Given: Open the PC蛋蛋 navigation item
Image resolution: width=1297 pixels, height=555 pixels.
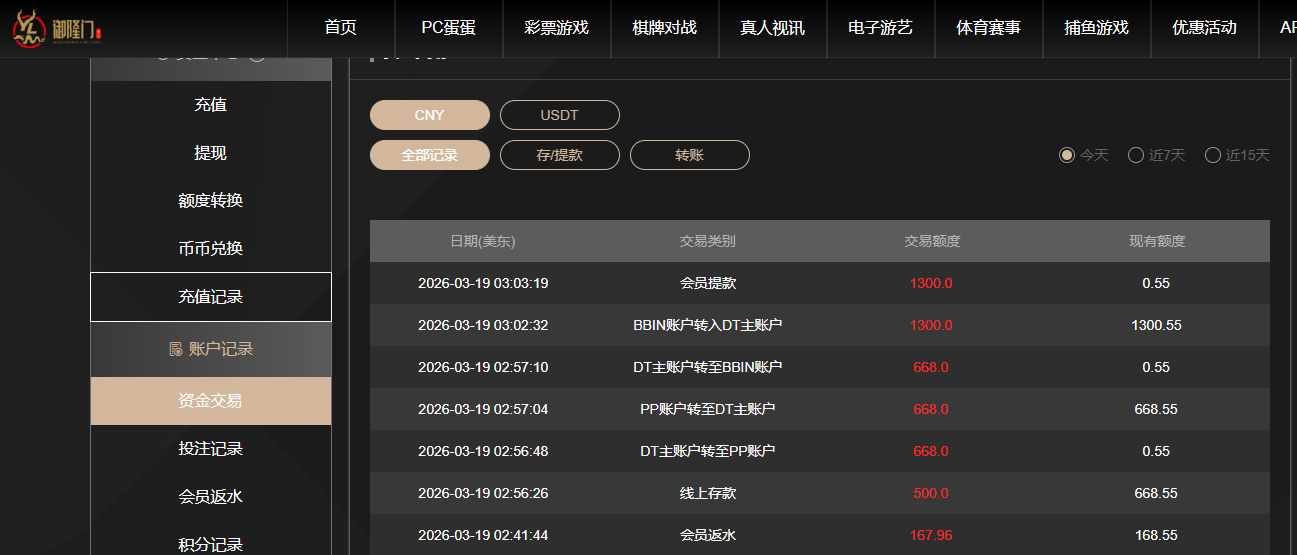Looking at the screenshot, I should pyautogui.click(x=449, y=28).
